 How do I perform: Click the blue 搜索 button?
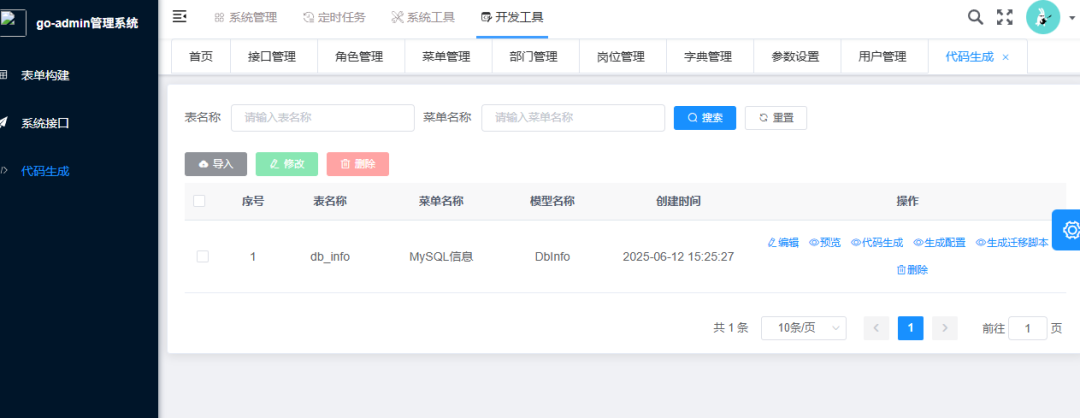pos(705,118)
